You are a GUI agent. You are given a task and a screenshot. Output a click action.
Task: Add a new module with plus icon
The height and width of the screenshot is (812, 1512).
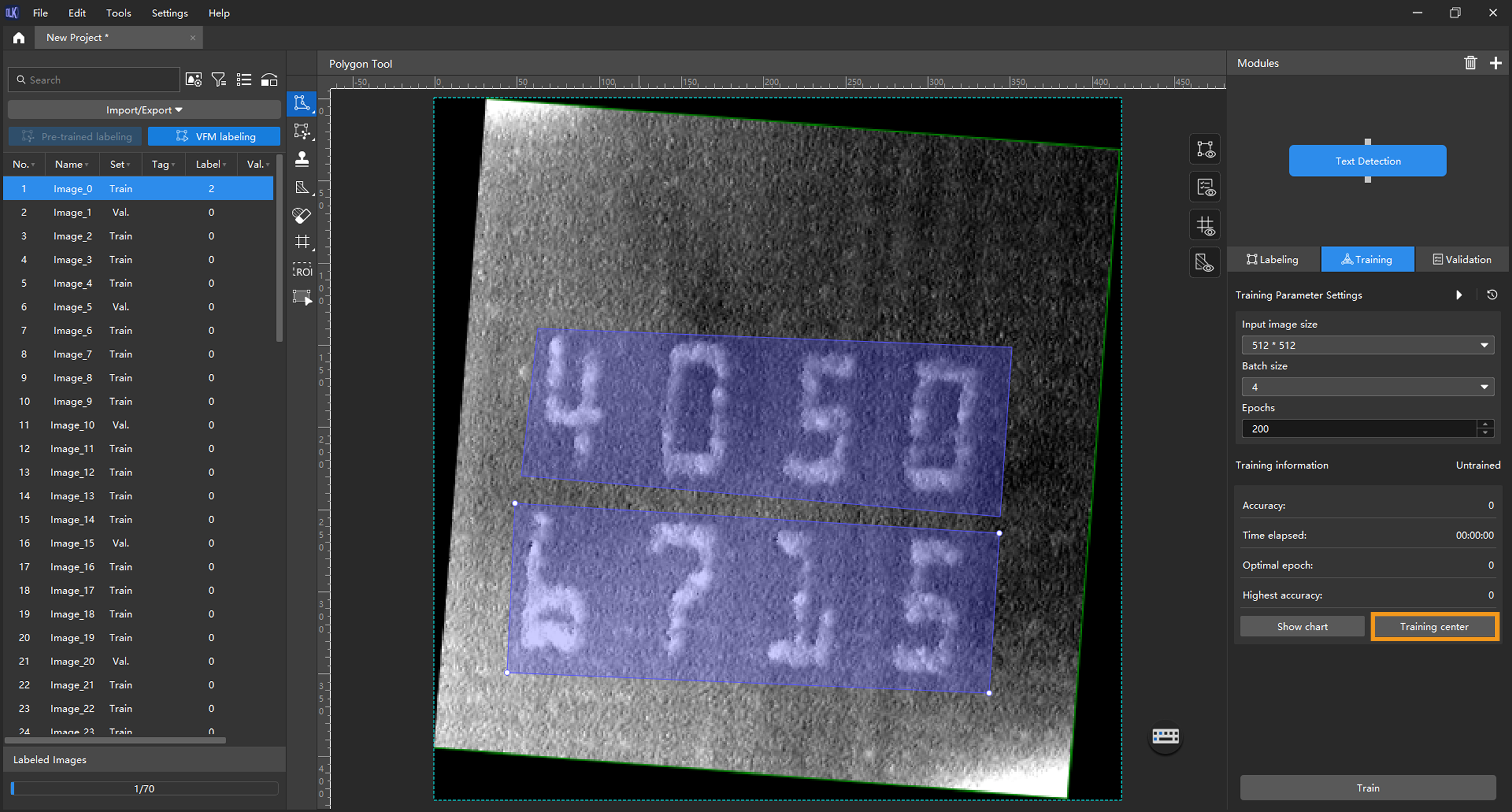(x=1495, y=63)
